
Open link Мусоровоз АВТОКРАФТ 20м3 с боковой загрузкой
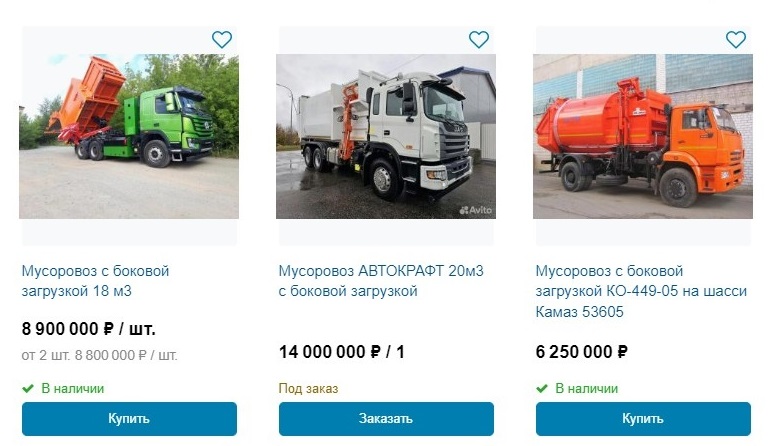click(x=381, y=281)
